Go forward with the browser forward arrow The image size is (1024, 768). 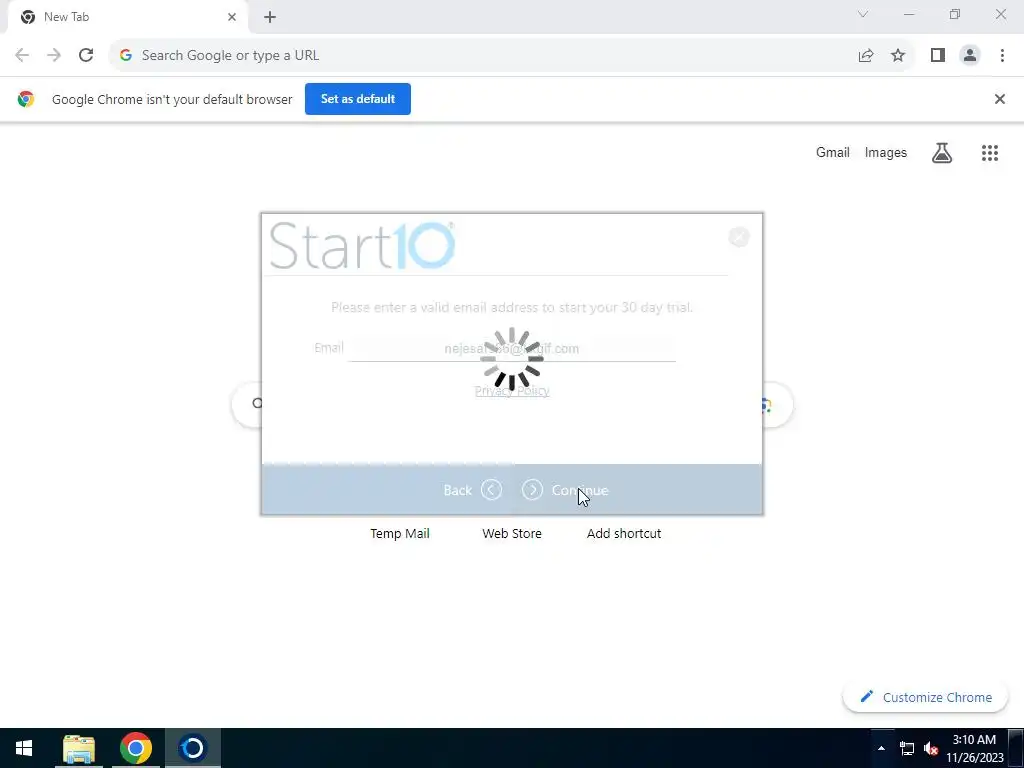(x=54, y=56)
